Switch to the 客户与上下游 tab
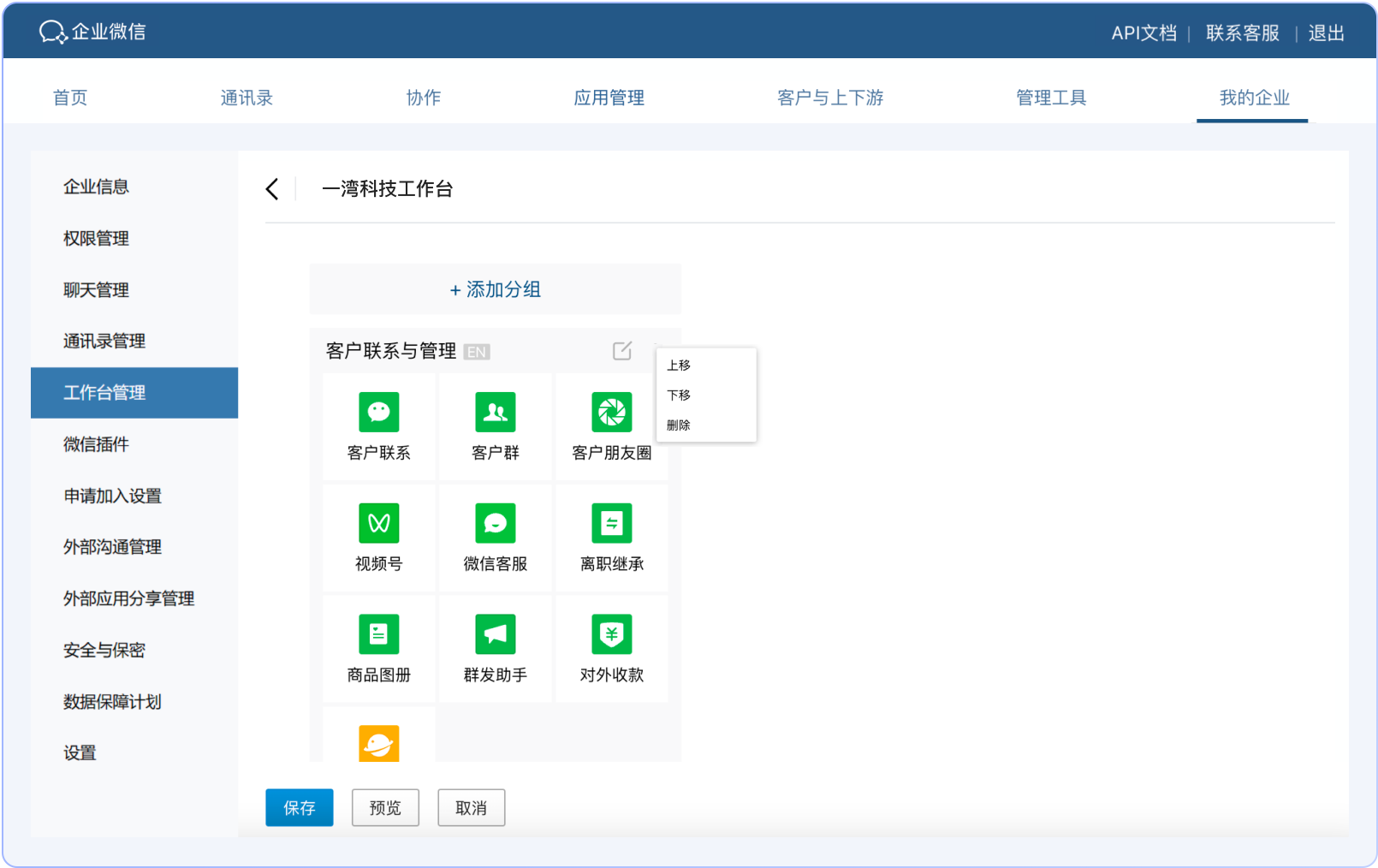This screenshot has width=1378, height=868. pyautogui.click(x=830, y=98)
